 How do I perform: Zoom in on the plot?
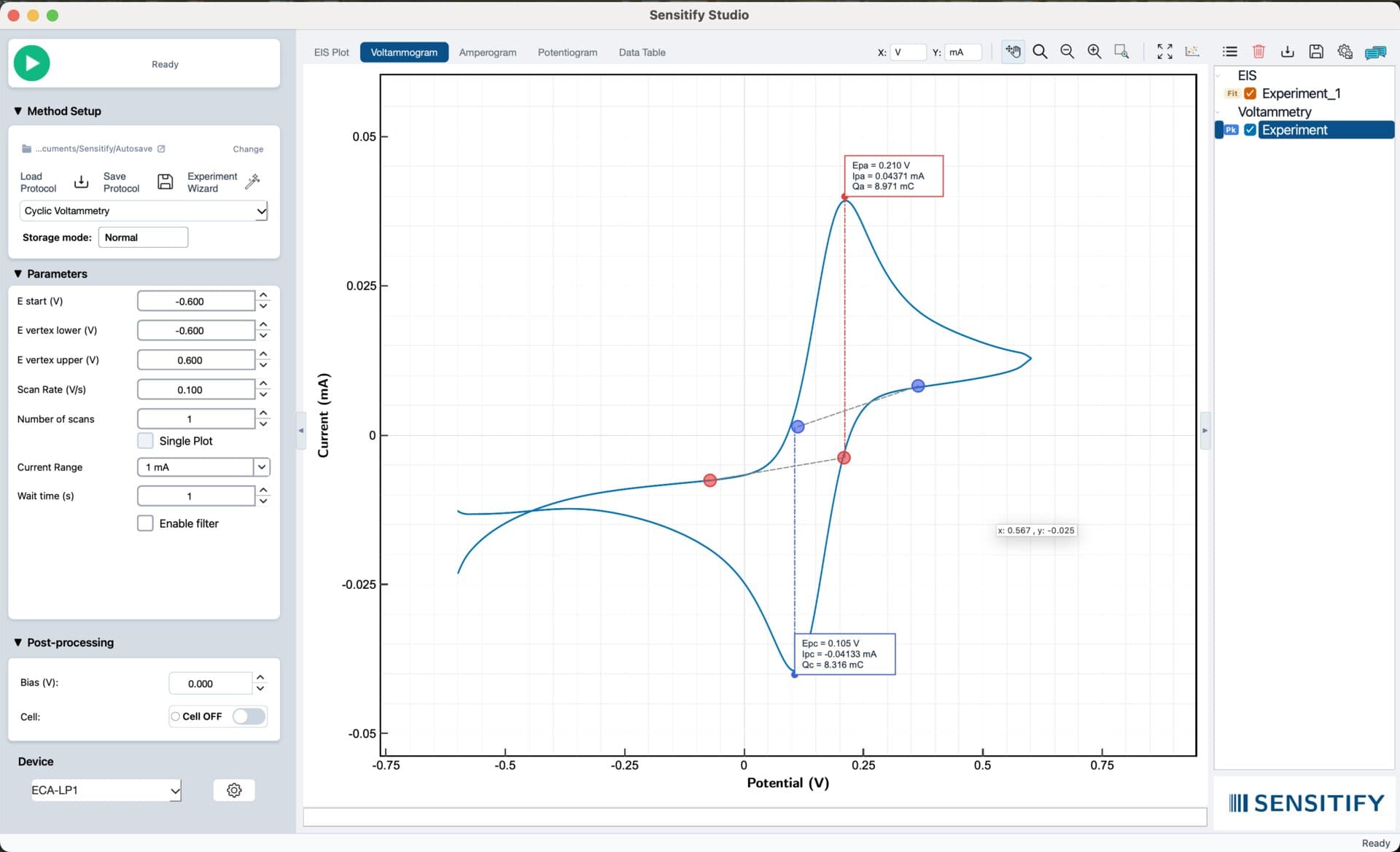click(x=1094, y=52)
